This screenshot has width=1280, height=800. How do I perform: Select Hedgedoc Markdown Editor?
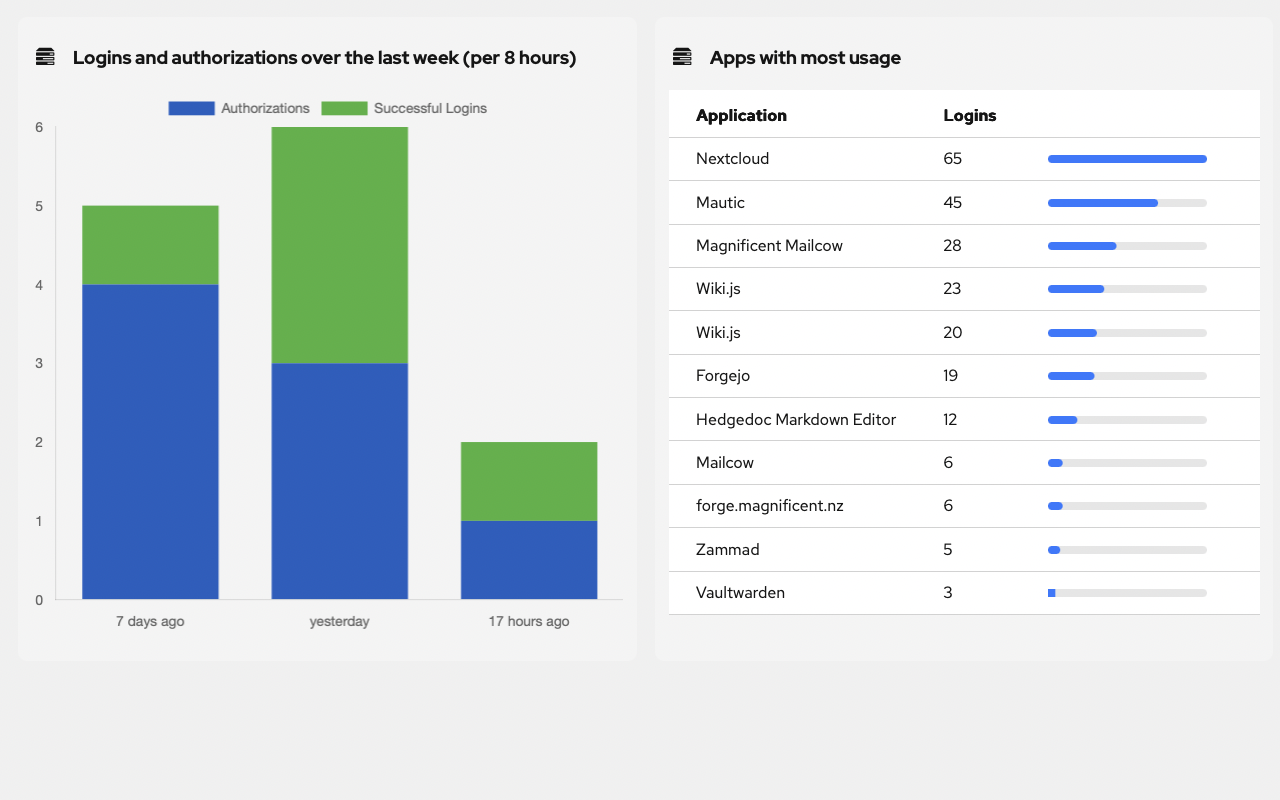[x=964, y=419]
